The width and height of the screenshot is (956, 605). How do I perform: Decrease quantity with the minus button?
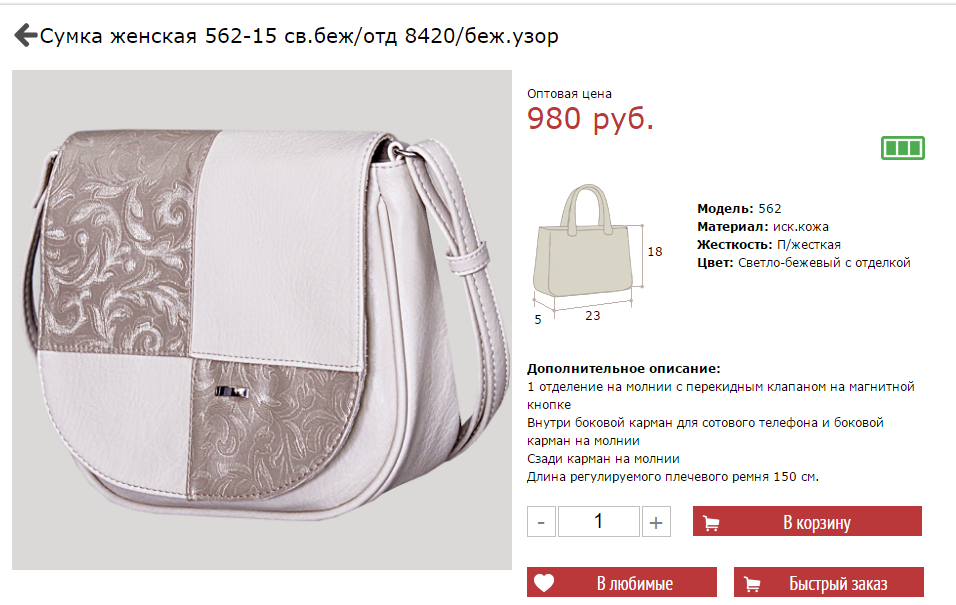coord(541,522)
